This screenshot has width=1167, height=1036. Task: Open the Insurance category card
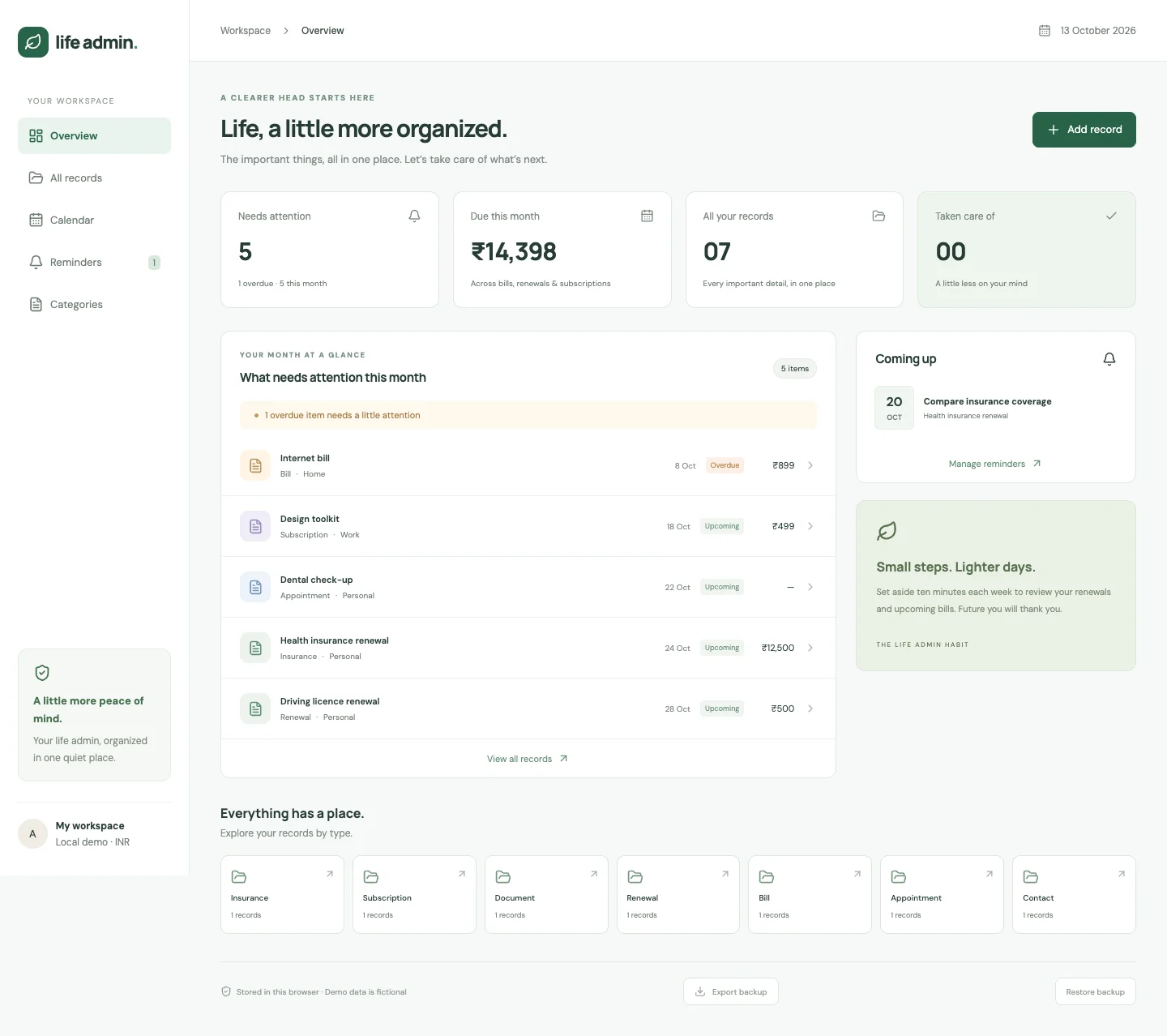pyautogui.click(x=282, y=895)
